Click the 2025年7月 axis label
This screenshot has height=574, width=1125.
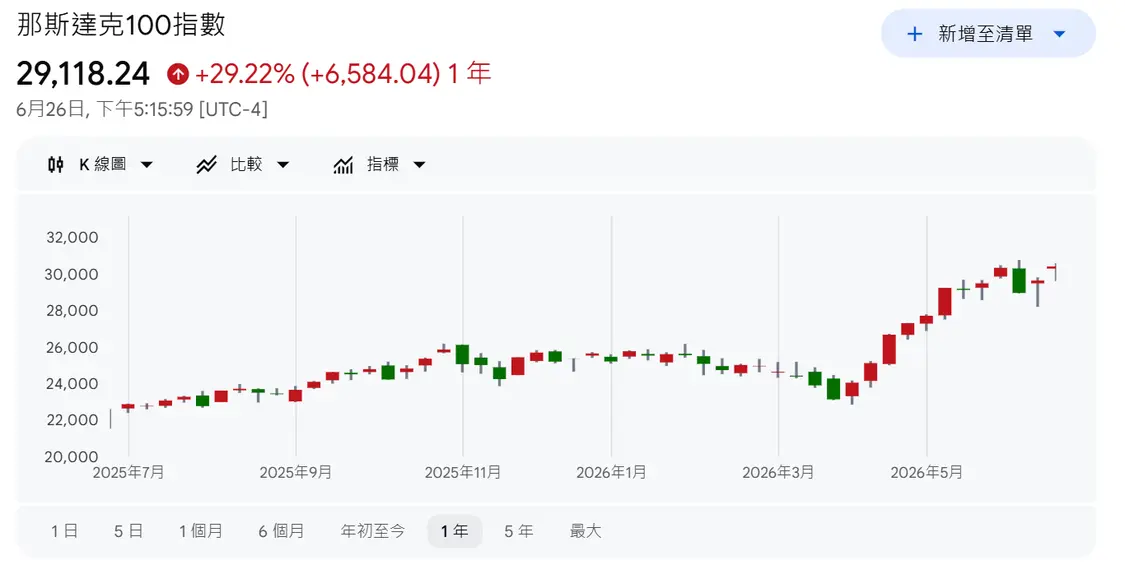tap(128, 472)
